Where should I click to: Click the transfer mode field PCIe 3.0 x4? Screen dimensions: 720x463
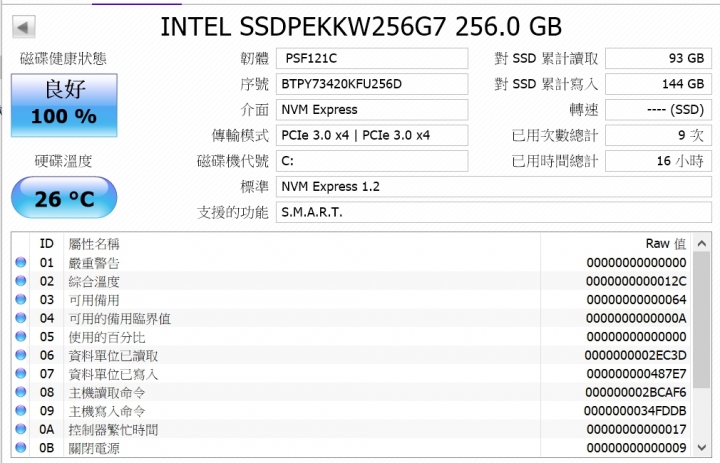(x=372, y=136)
